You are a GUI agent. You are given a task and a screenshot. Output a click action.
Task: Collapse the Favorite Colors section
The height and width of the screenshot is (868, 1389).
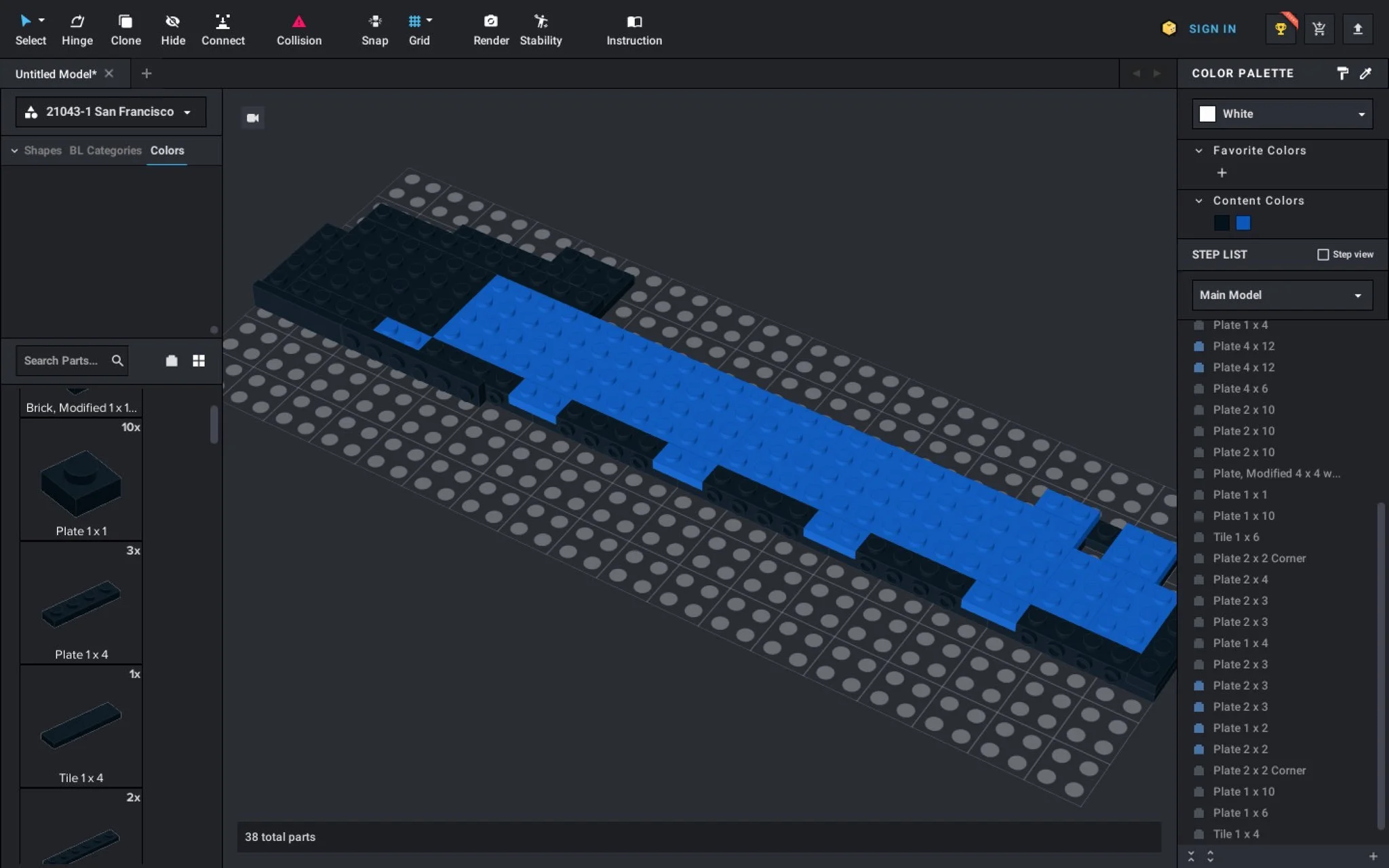pos(1199,151)
